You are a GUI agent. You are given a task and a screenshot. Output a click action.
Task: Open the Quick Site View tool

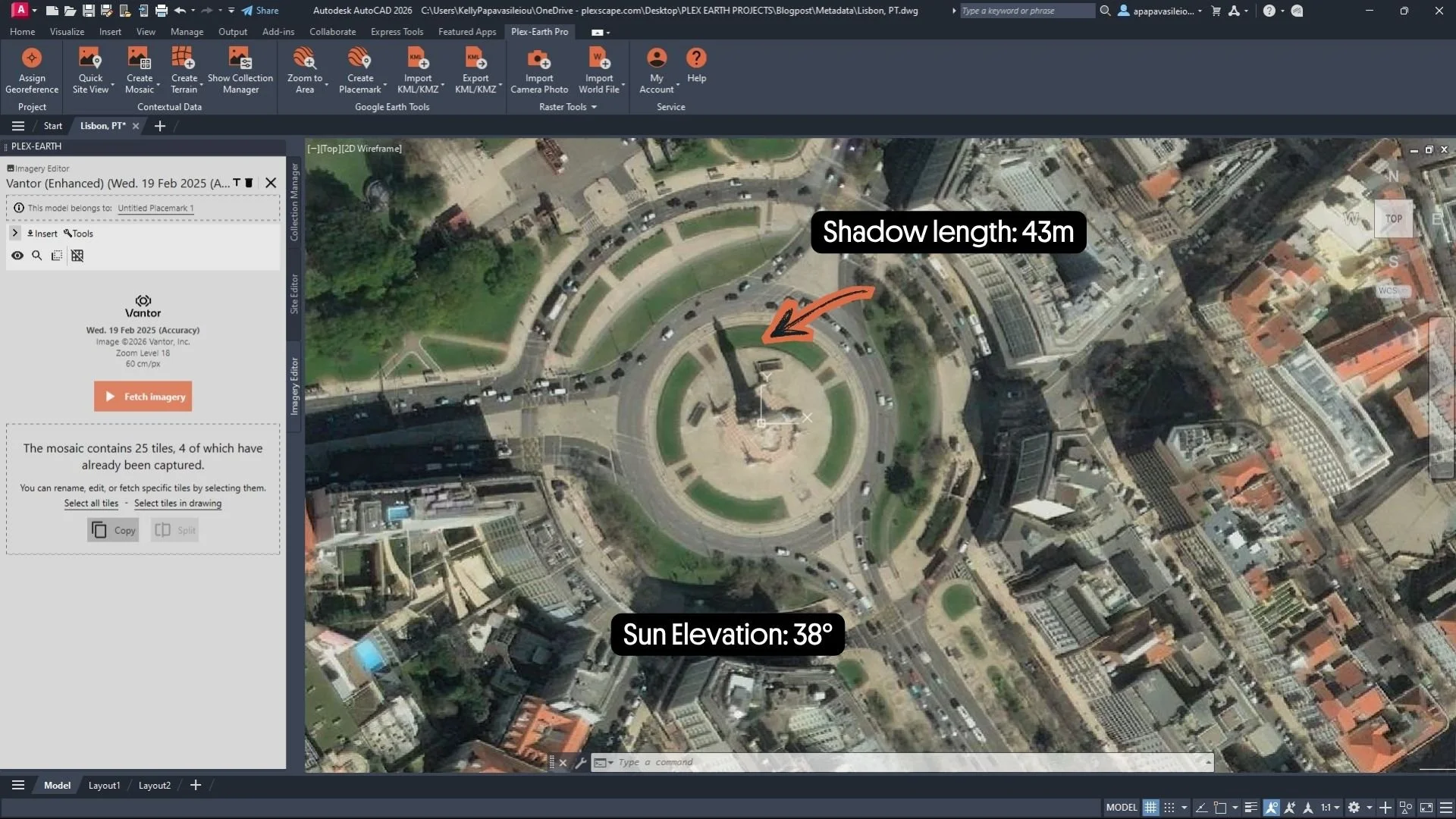[90, 71]
